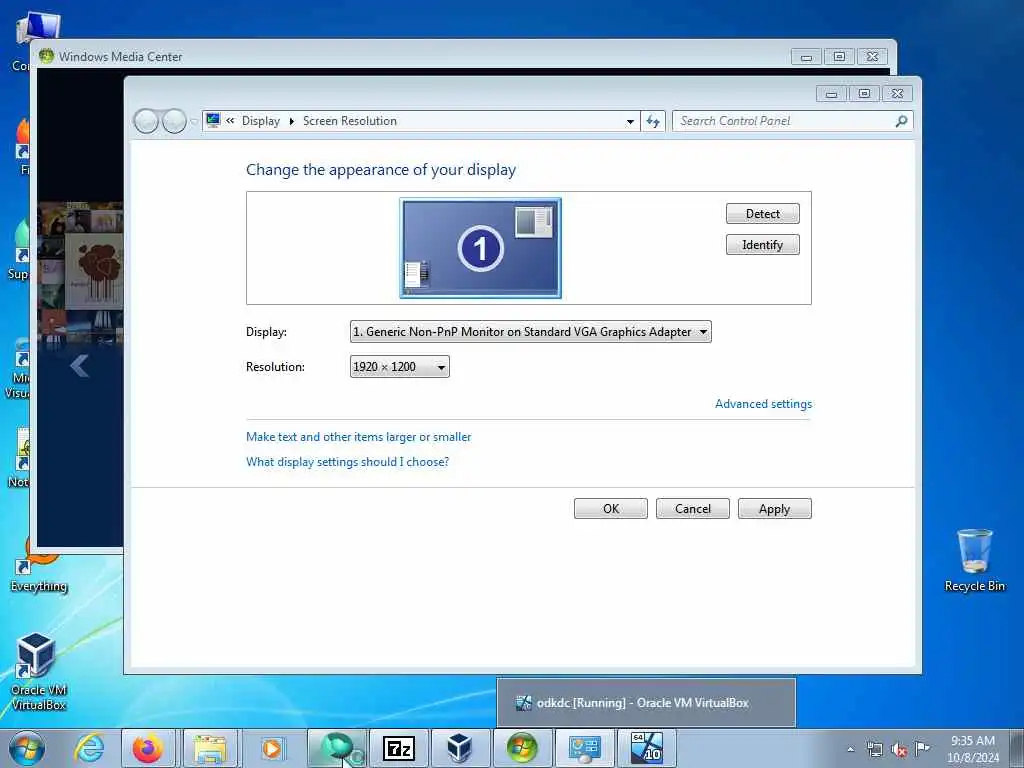1024x768 pixels.
Task: Click the Windows Media Center taskbar icon
Action: [522, 748]
